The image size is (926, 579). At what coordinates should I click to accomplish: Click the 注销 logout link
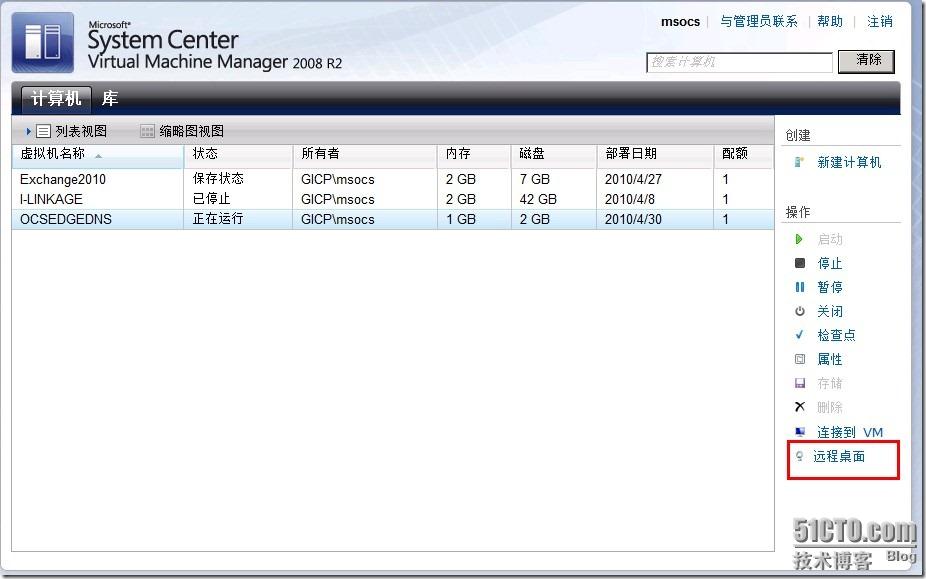coord(879,22)
